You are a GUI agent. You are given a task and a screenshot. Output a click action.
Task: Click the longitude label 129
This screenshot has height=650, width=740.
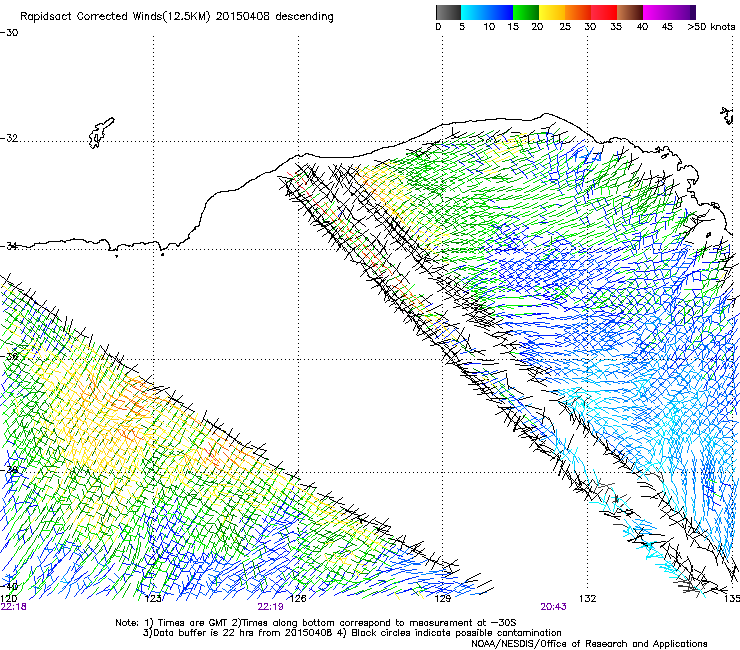click(443, 599)
